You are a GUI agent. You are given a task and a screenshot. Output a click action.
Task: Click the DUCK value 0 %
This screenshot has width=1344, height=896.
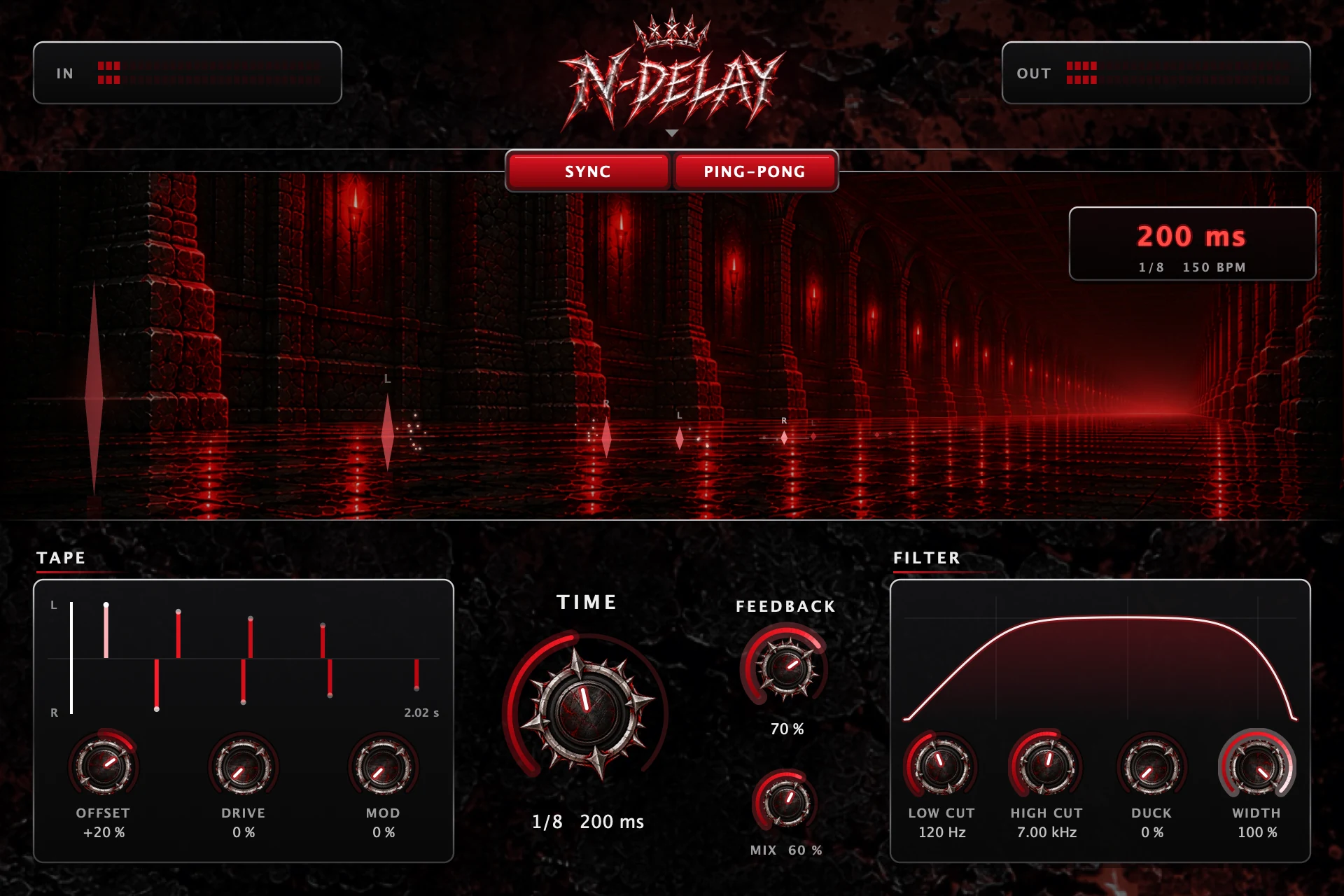coord(1152,832)
